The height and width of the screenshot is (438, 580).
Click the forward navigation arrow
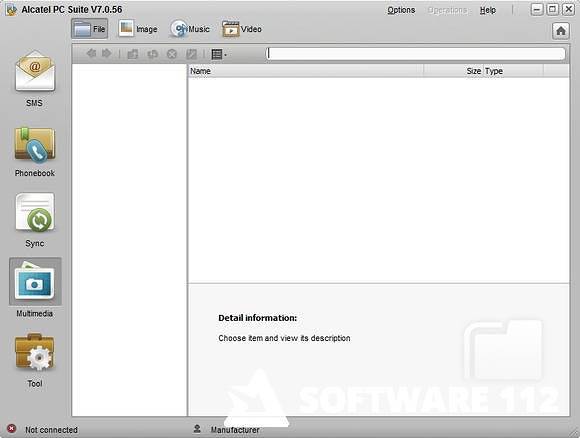click(x=107, y=54)
